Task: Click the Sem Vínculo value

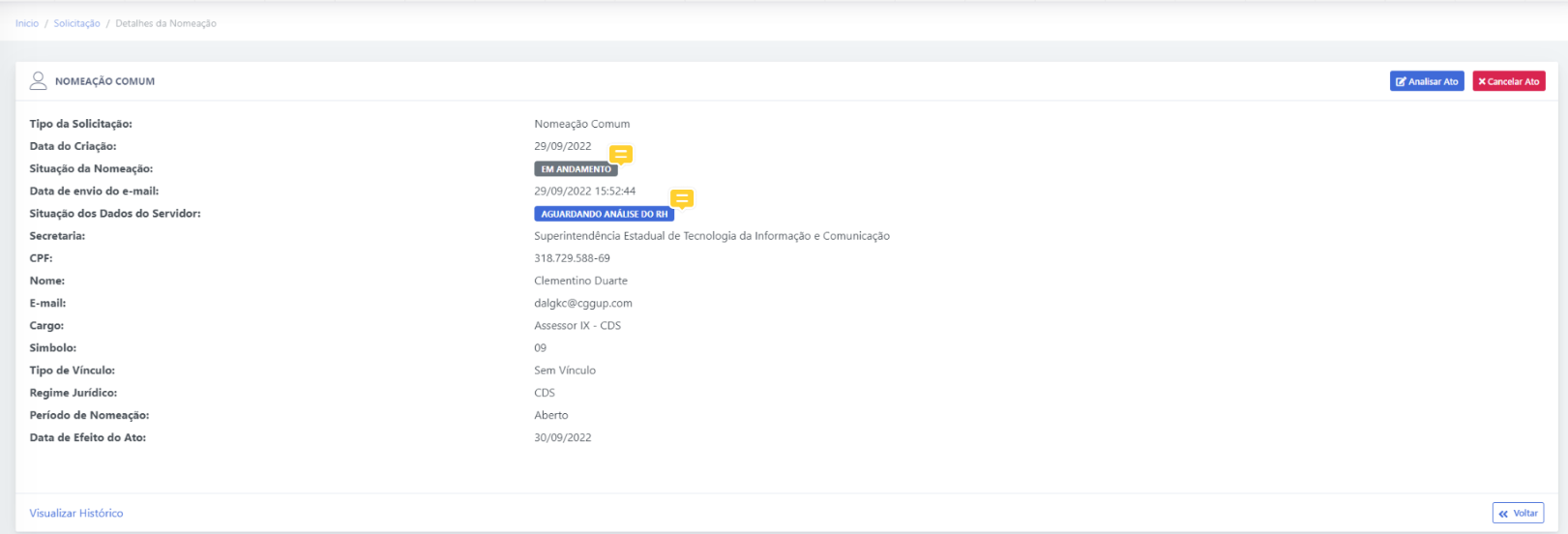Action: coord(565,370)
